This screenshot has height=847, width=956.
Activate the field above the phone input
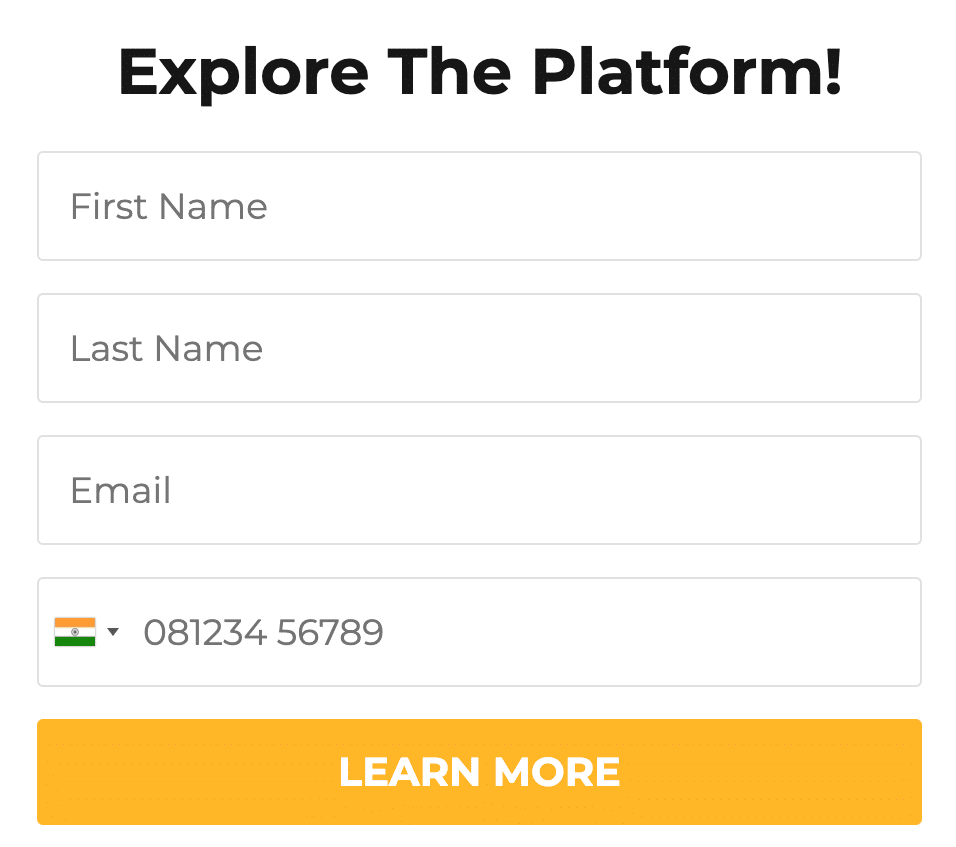pos(479,490)
